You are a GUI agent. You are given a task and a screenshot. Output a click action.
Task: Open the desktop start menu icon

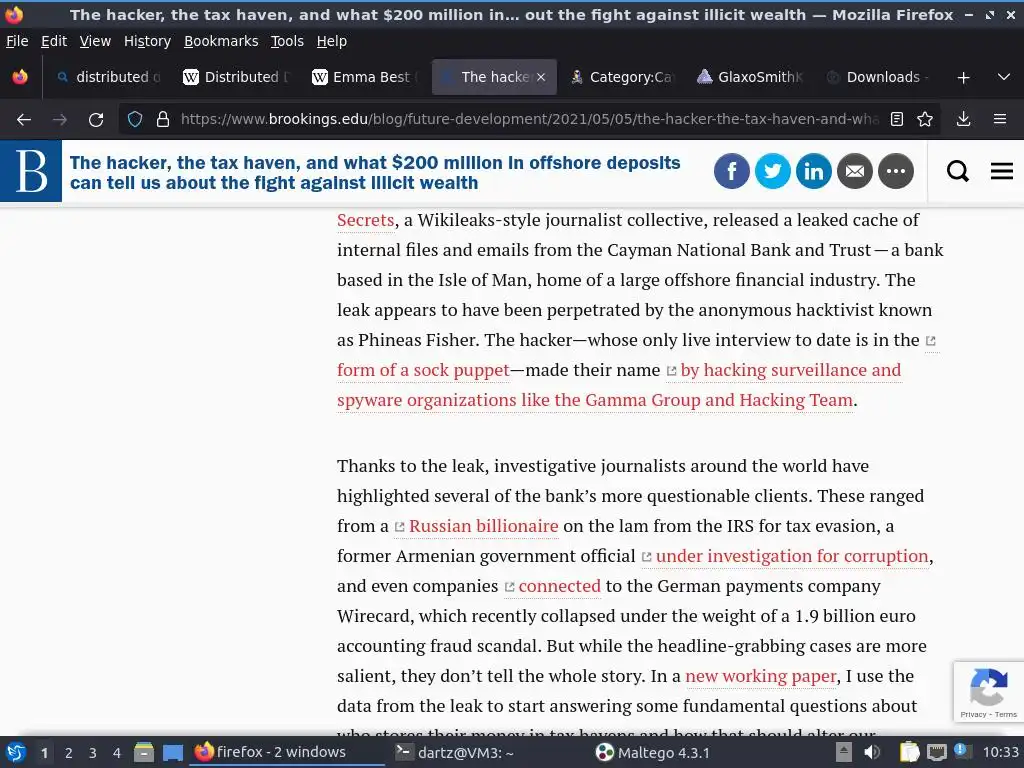pos(15,752)
